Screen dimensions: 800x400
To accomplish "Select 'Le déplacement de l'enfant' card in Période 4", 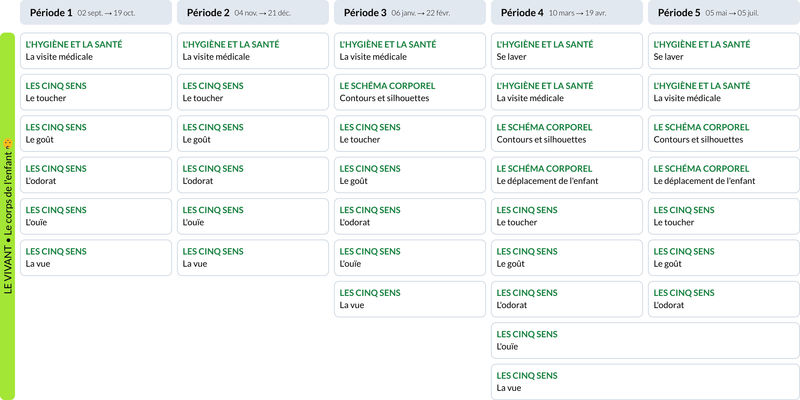I will 566,175.
